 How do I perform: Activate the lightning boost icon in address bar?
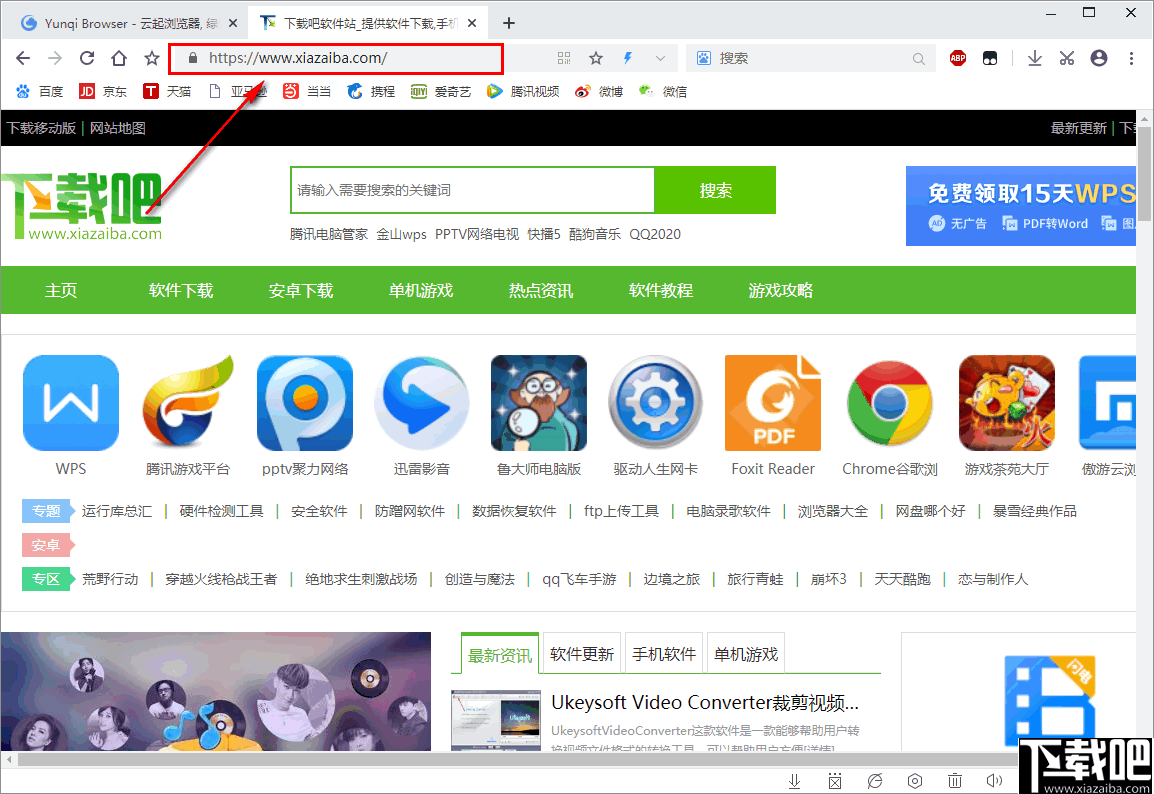coord(626,58)
